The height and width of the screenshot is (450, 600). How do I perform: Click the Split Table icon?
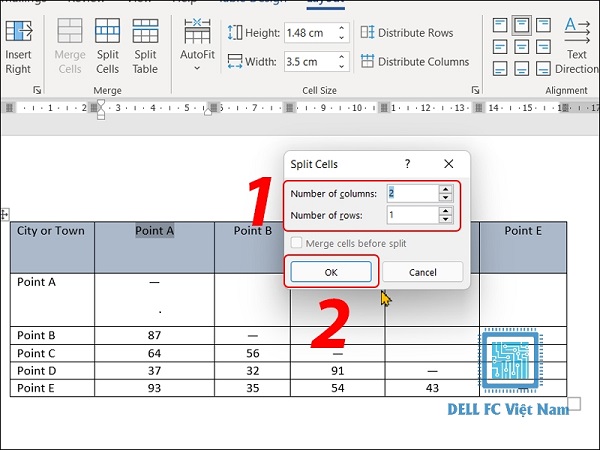coord(145,31)
